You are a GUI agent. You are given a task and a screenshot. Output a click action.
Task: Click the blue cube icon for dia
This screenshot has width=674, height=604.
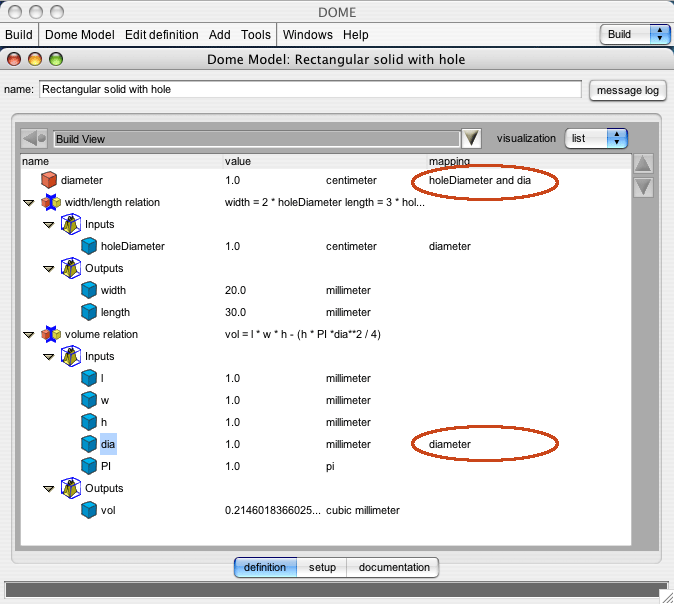point(89,444)
